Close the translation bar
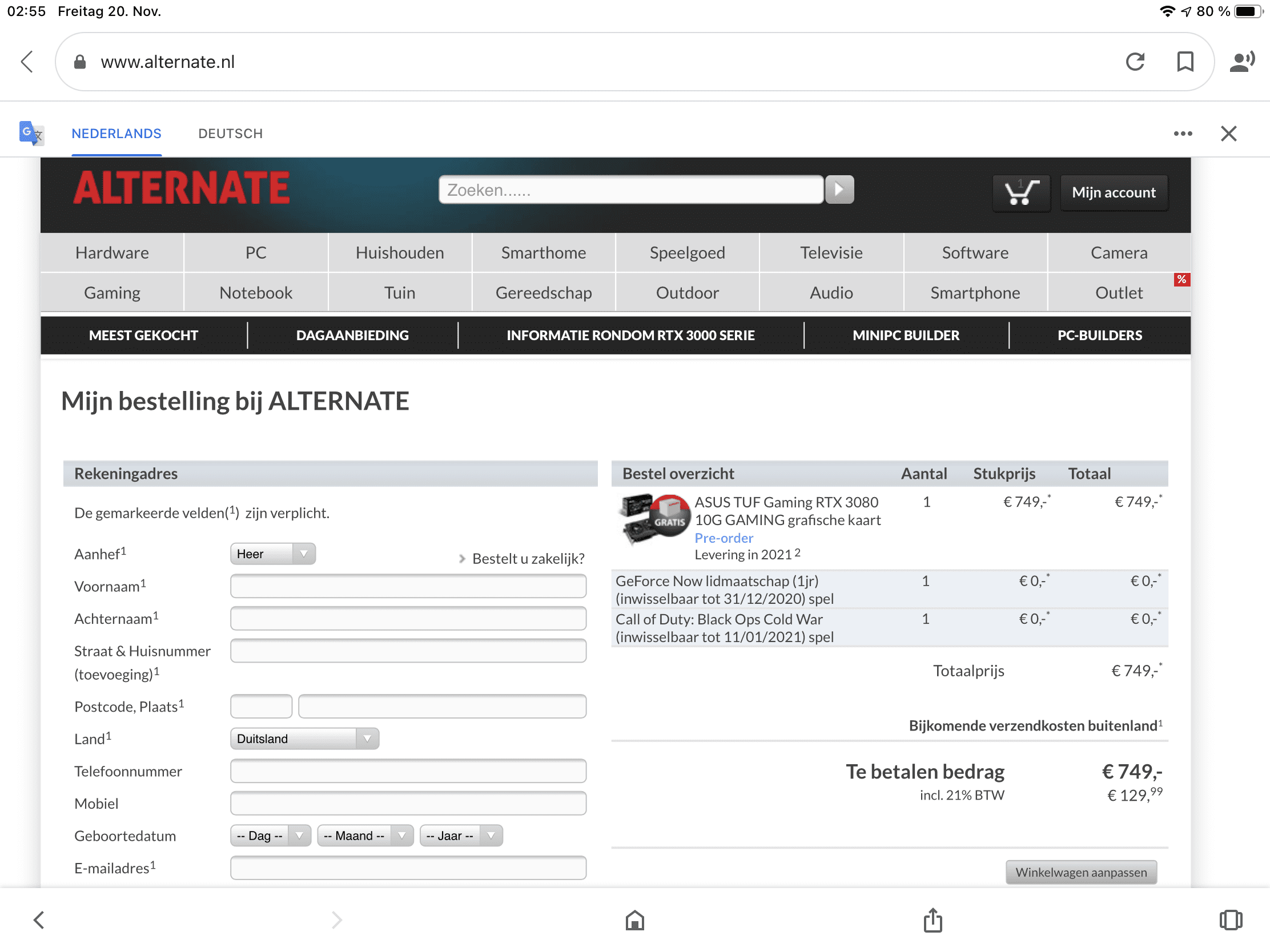Screen dimensions: 1270x952 coord(1228,133)
